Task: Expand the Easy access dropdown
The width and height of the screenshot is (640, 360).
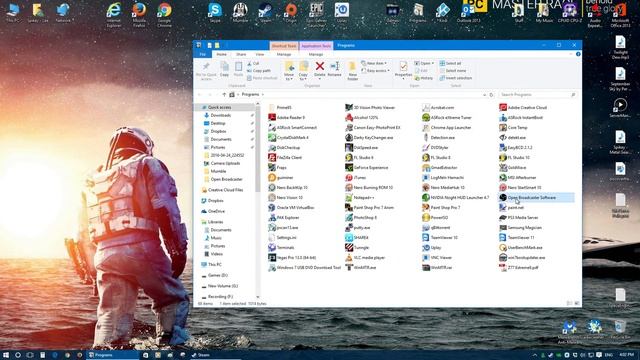Action: 375,71
